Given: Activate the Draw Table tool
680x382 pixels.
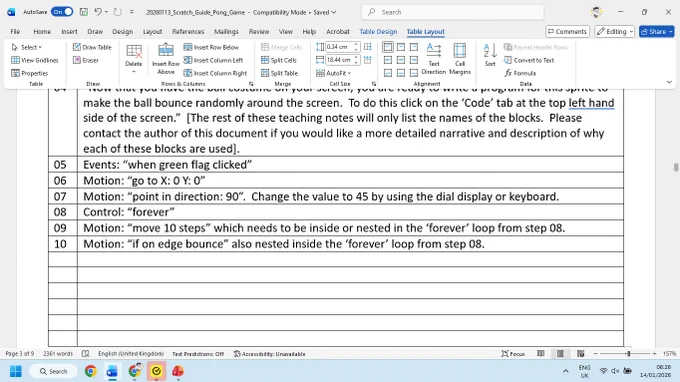Looking at the screenshot, I should point(92,47).
